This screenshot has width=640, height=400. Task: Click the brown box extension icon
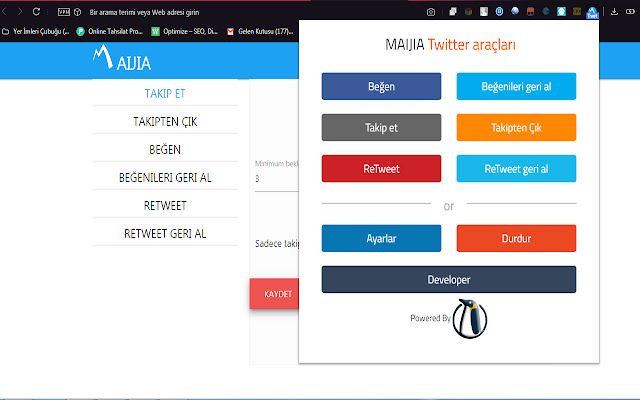click(577, 12)
